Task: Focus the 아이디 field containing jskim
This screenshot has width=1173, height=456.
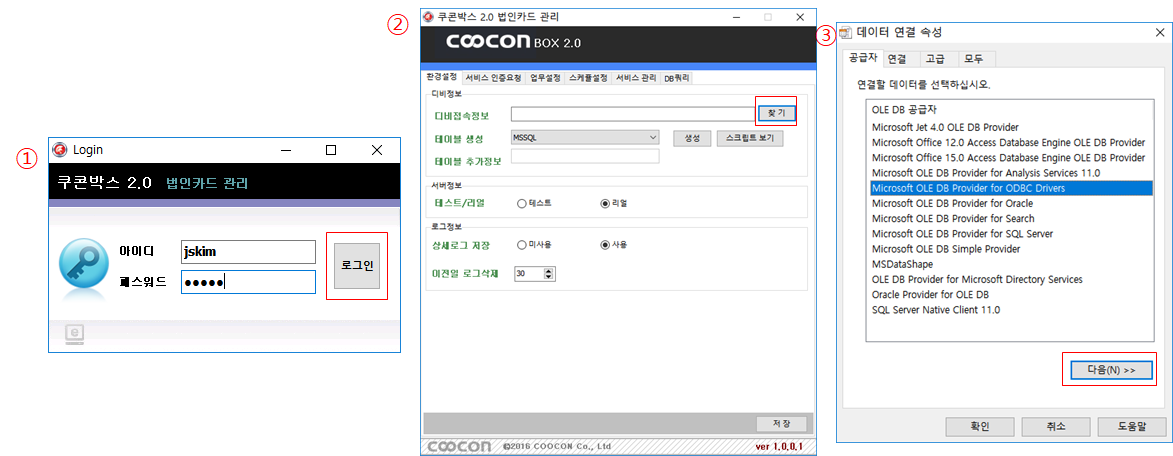Action: pyautogui.click(x=248, y=252)
